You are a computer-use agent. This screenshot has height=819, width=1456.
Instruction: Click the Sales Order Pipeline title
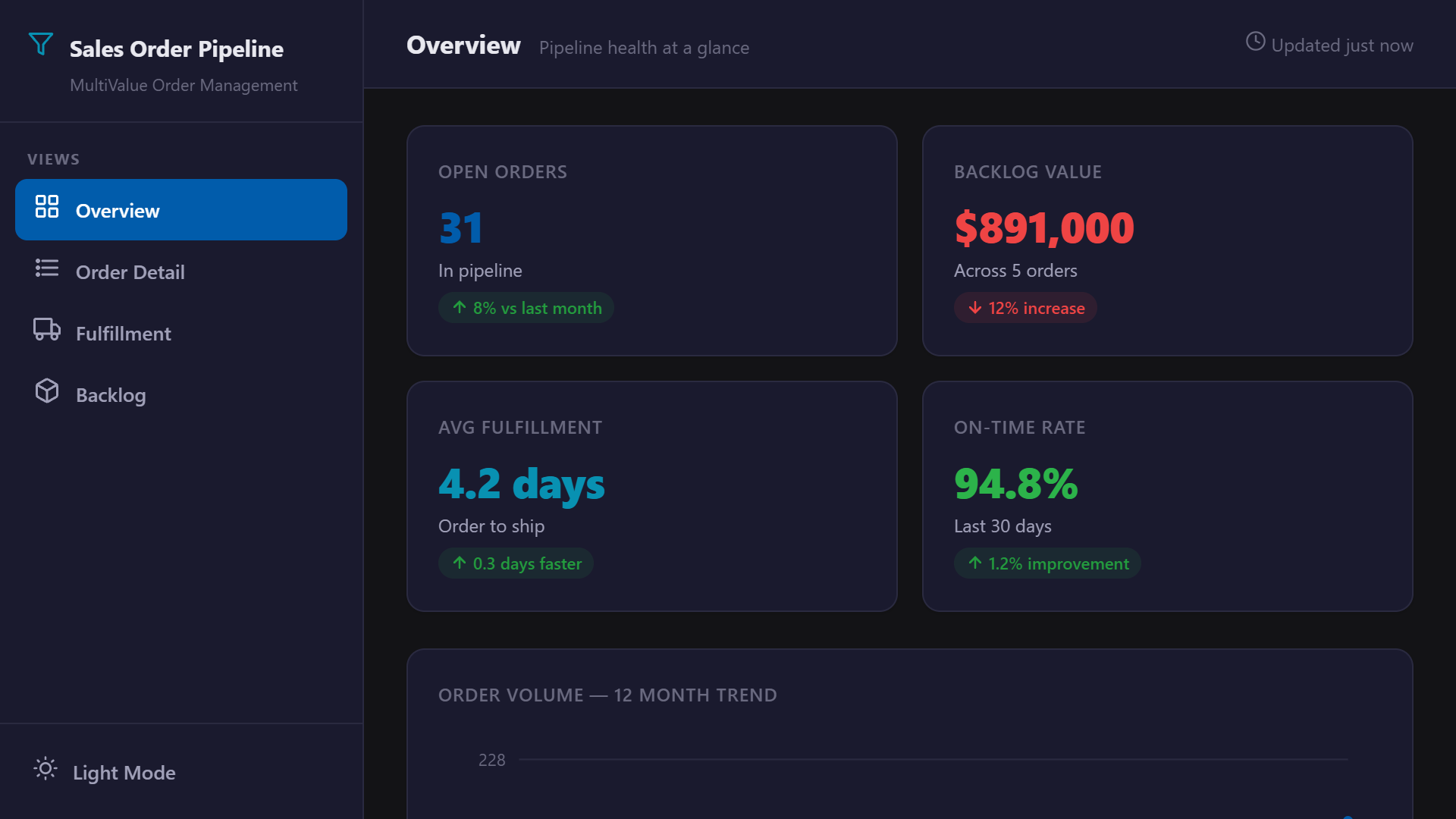coord(176,49)
